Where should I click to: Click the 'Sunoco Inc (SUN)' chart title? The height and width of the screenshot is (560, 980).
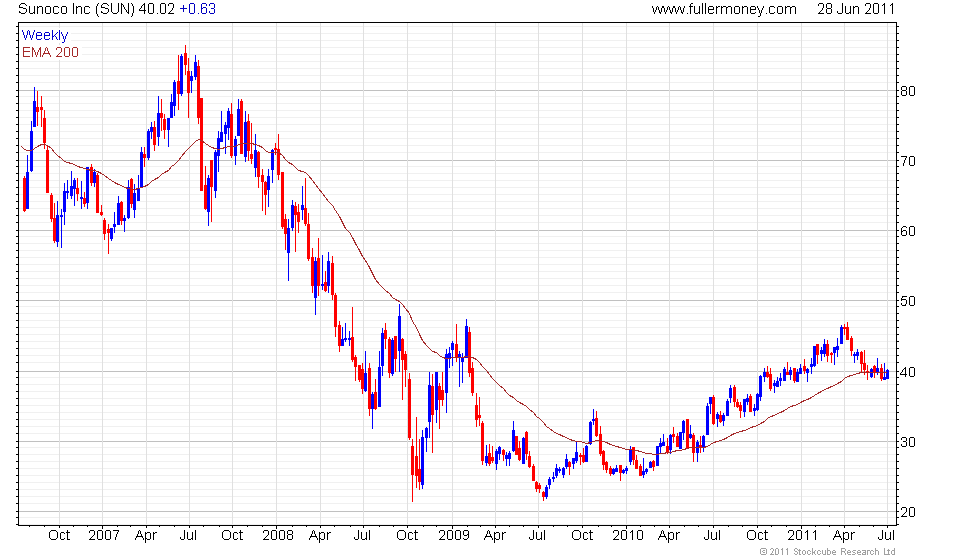(76, 9)
